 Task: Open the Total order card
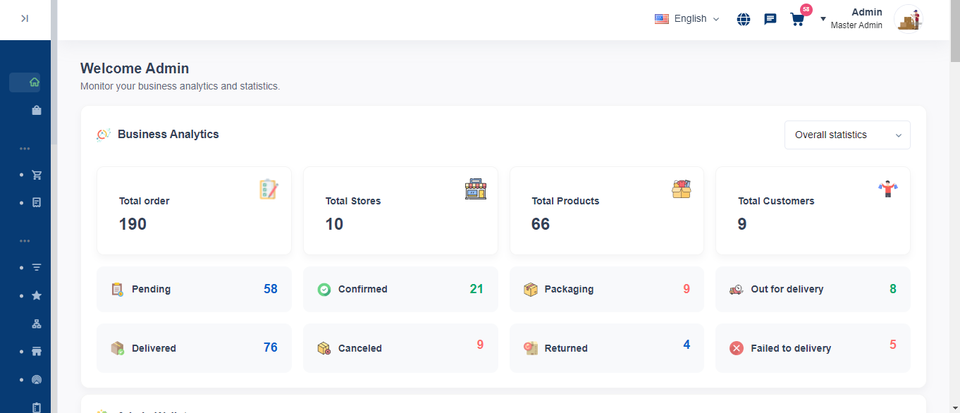(194, 210)
